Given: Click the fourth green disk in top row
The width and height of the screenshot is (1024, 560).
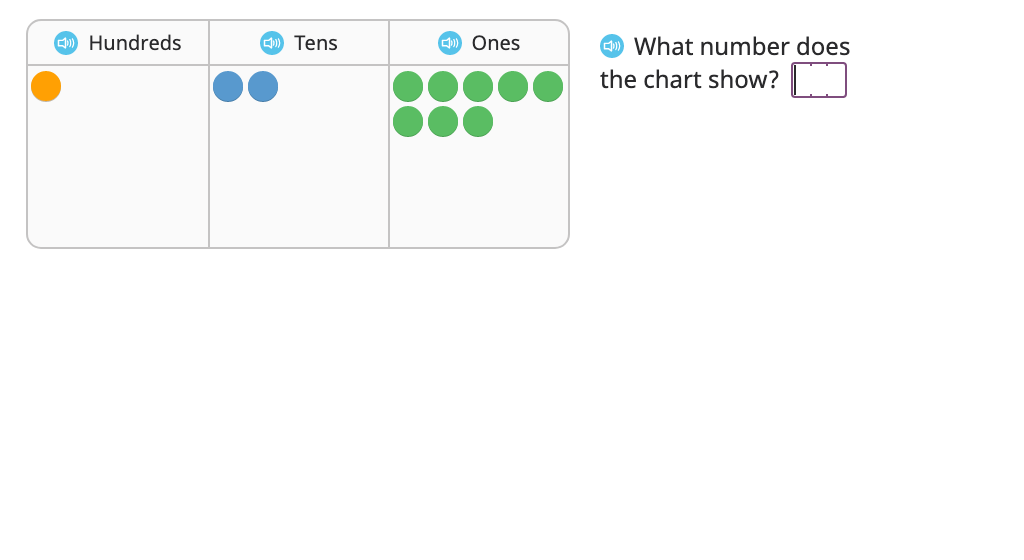Looking at the screenshot, I should coord(513,87).
